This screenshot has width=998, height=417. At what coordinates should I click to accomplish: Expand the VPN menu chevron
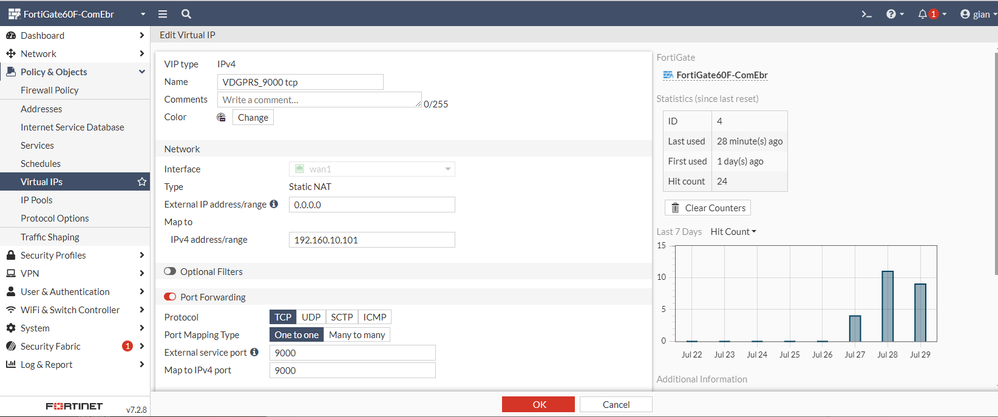coord(142,274)
